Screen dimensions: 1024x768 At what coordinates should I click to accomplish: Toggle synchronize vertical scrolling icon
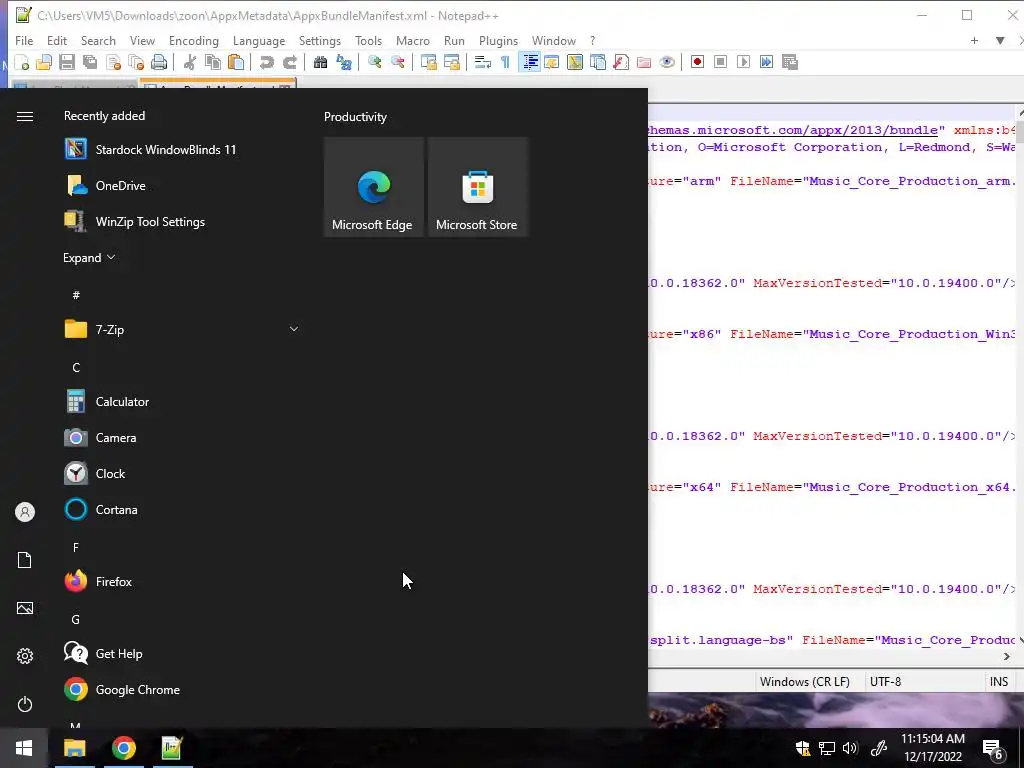click(x=428, y=62)
